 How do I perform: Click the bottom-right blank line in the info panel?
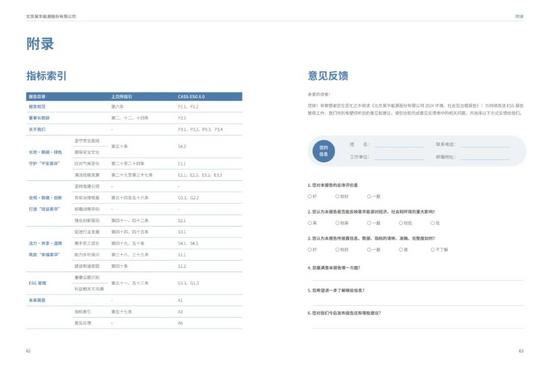(485, 159)
